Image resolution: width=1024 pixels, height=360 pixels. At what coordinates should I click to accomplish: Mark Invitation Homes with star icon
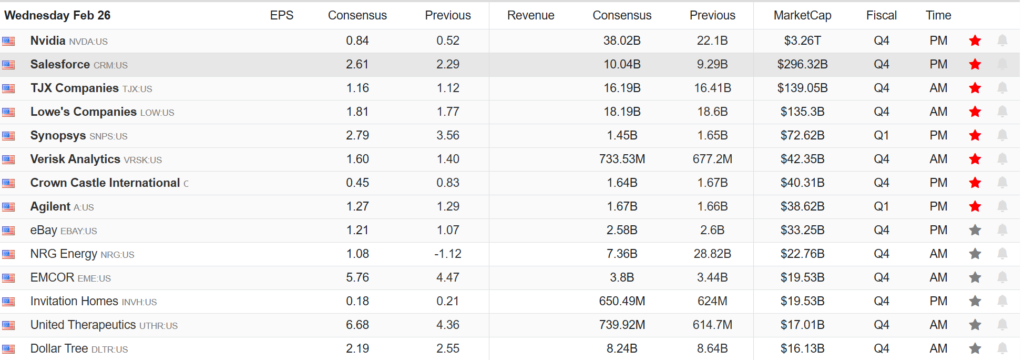(x=975, y=301)
